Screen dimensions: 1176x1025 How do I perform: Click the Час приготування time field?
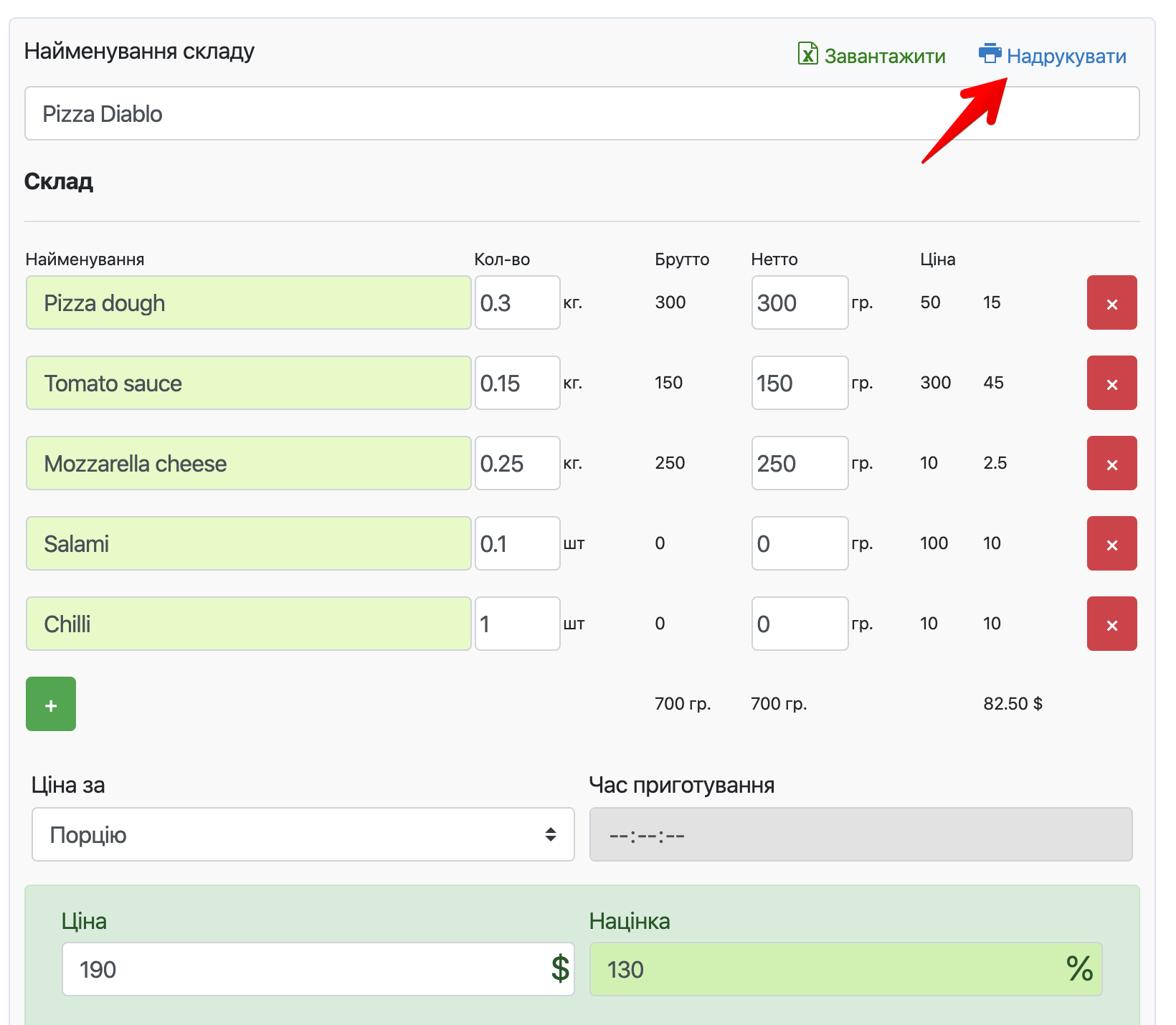pyautogui.click(x=860, y=835)
